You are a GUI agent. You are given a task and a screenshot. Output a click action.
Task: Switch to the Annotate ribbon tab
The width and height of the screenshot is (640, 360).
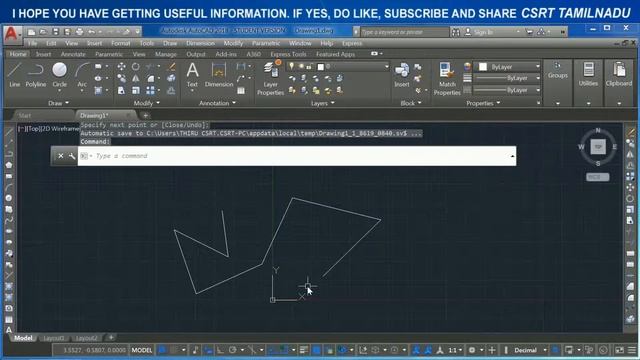click(x=73, y=54)
